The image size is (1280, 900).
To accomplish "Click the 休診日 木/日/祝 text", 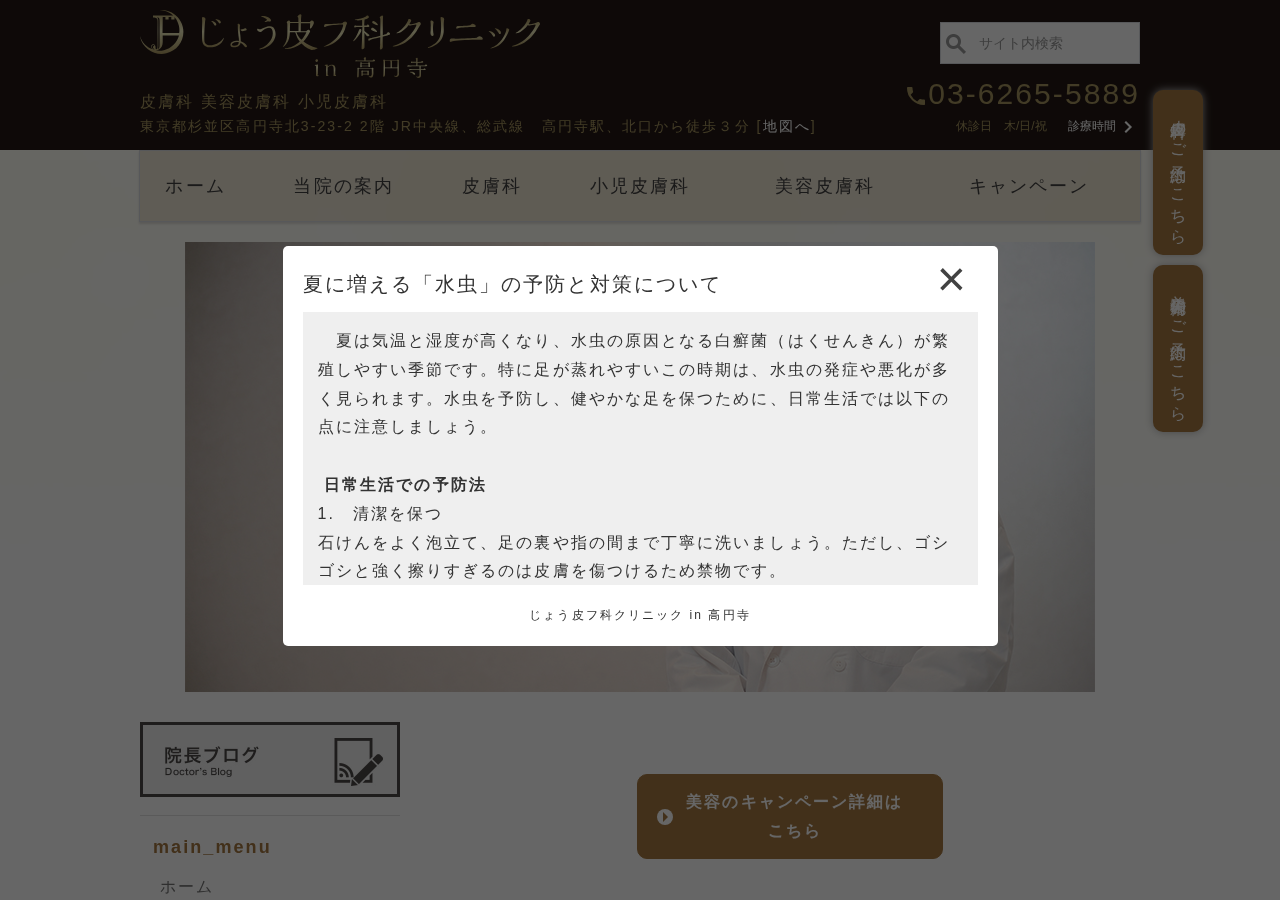I will tap(1001, 126).
